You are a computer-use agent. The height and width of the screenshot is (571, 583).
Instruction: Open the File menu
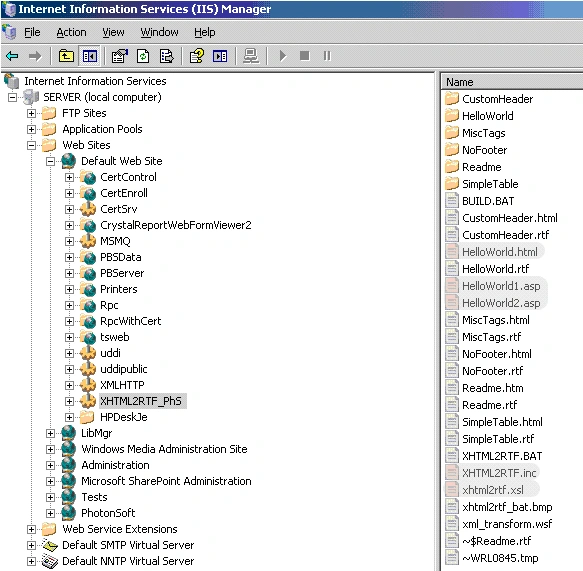click(x=32, y=33)
